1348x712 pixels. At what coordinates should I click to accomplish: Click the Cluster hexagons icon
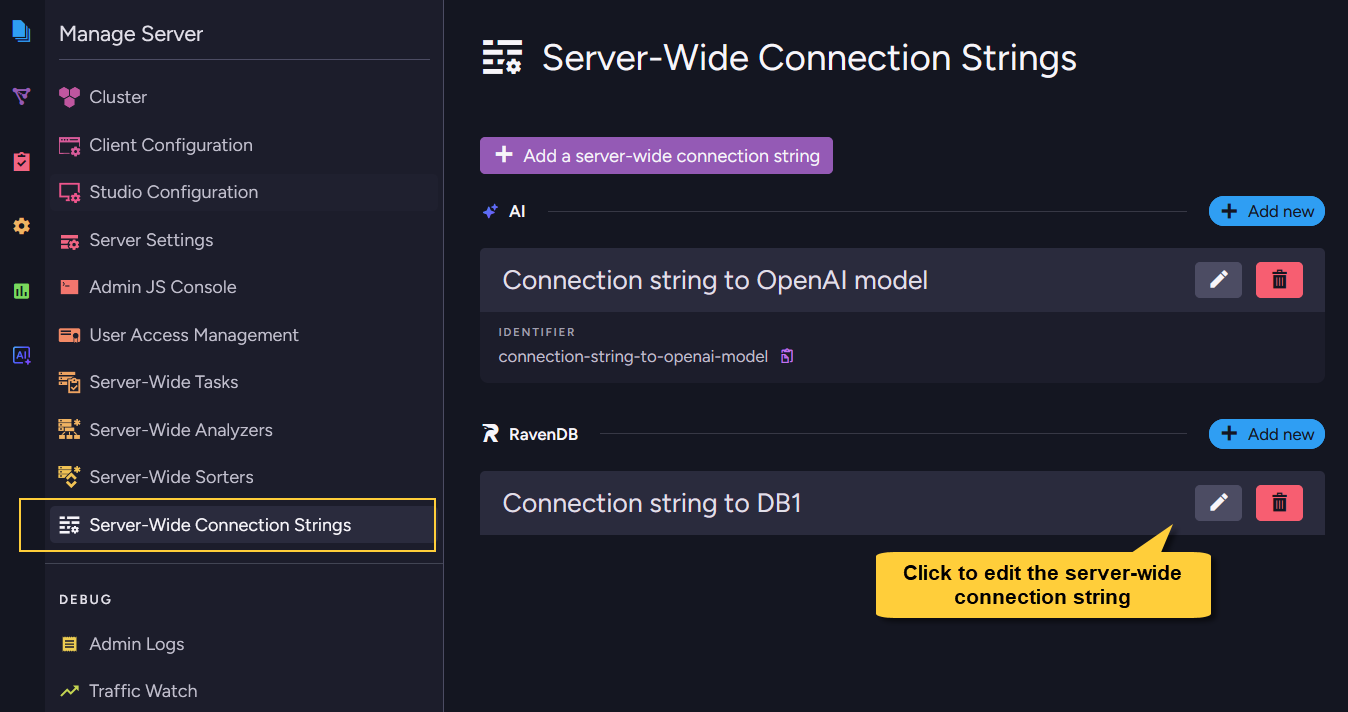tap(69, 97)
